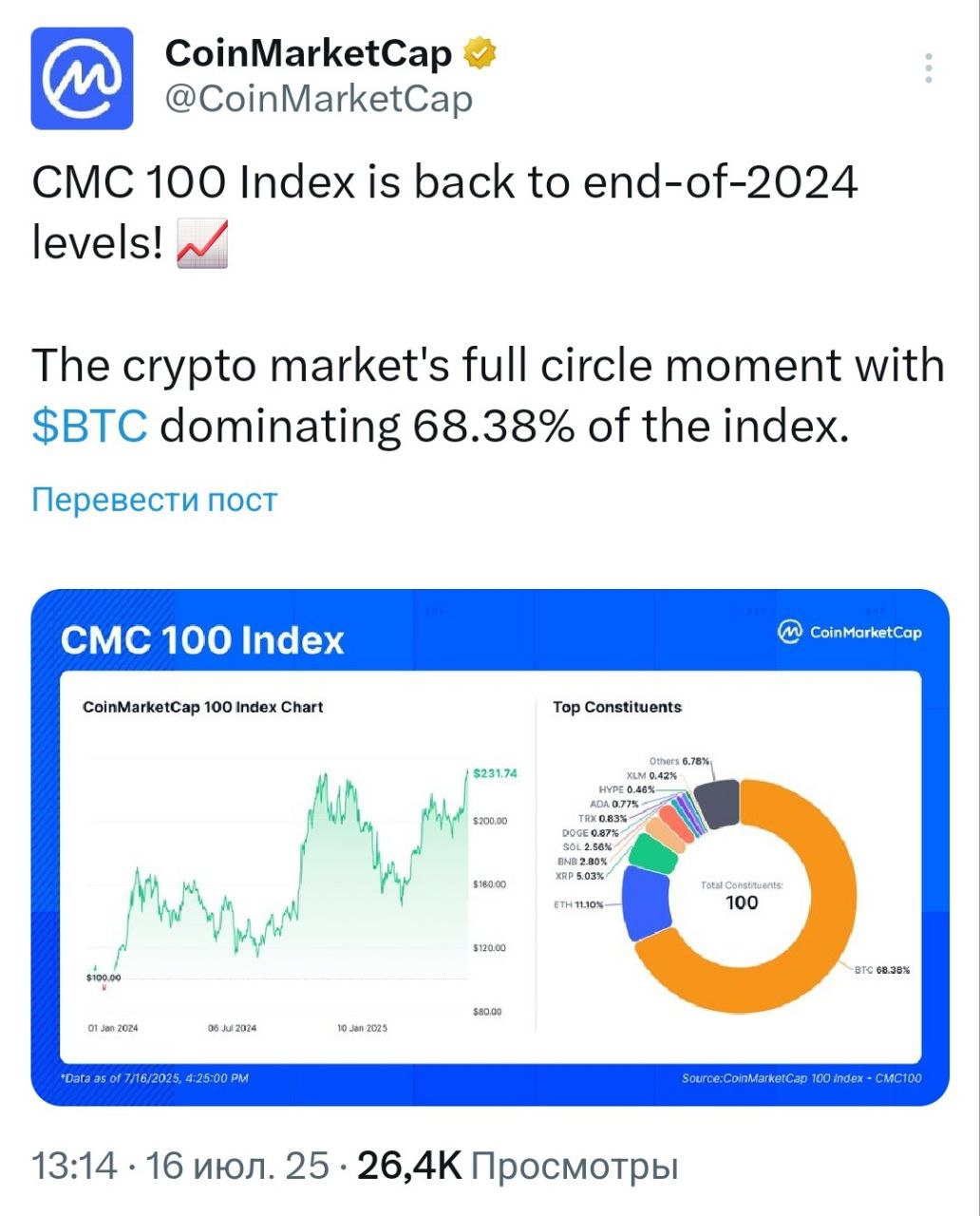Open the CMC 100 Index image
The image size is (980, 1216).
point(490,847)
